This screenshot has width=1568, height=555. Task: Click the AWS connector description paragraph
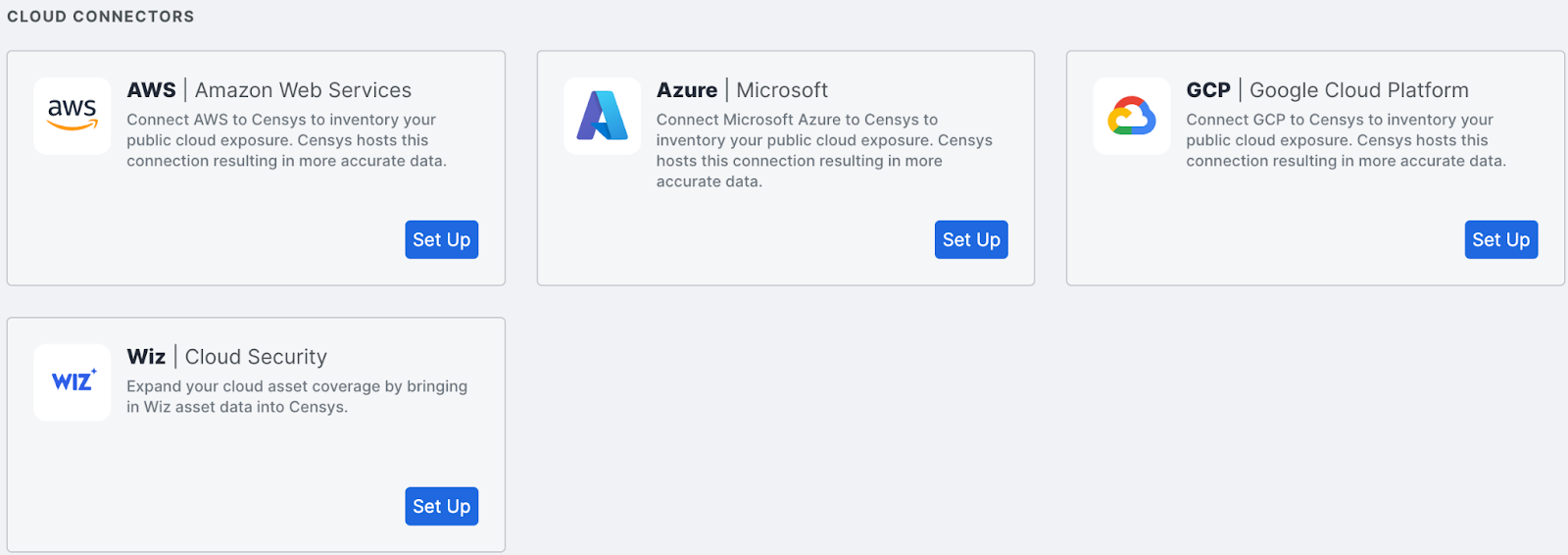click(x=286, y=140)
